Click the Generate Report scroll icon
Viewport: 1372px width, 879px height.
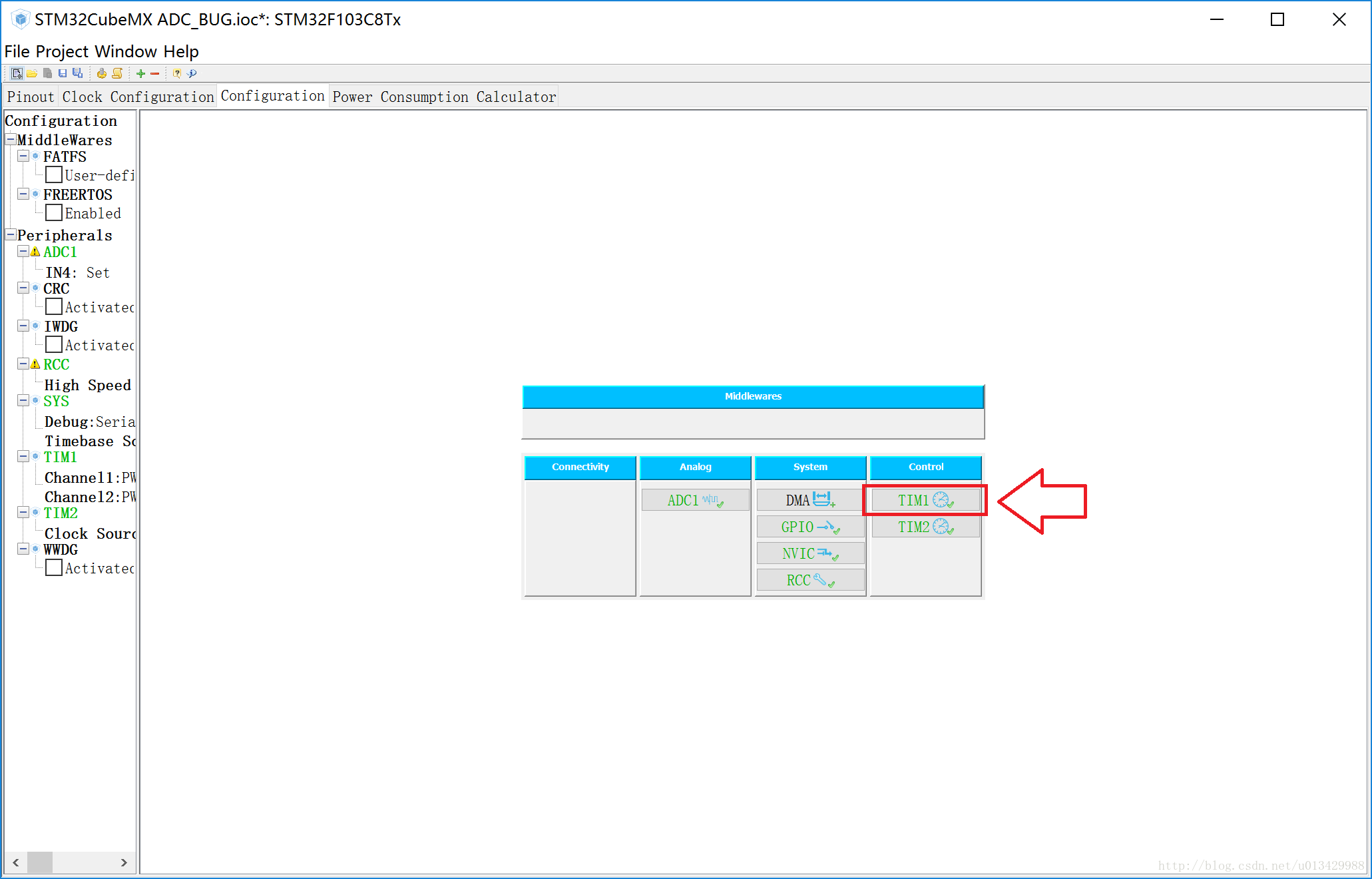(x=117, y=73)
